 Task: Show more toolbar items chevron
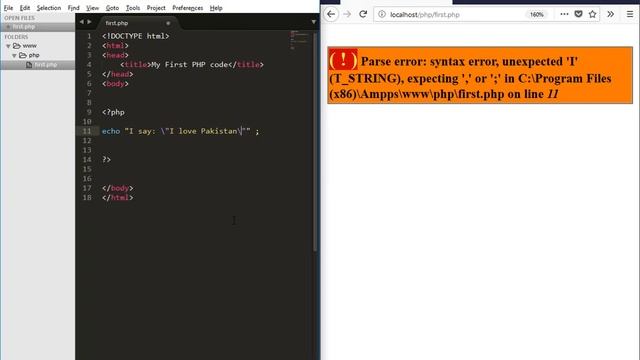point(611,14)
